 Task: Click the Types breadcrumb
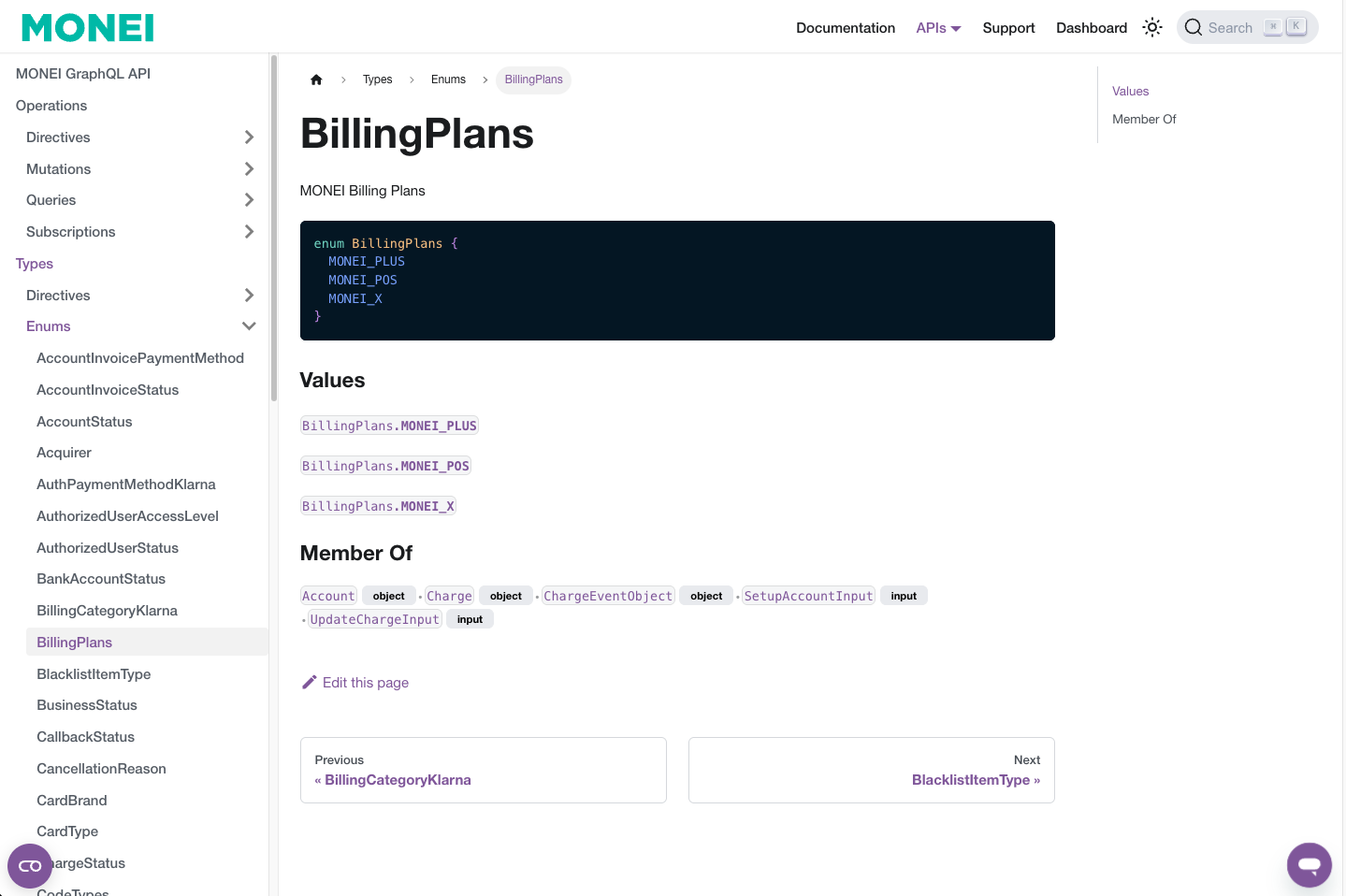pos(378,79)
